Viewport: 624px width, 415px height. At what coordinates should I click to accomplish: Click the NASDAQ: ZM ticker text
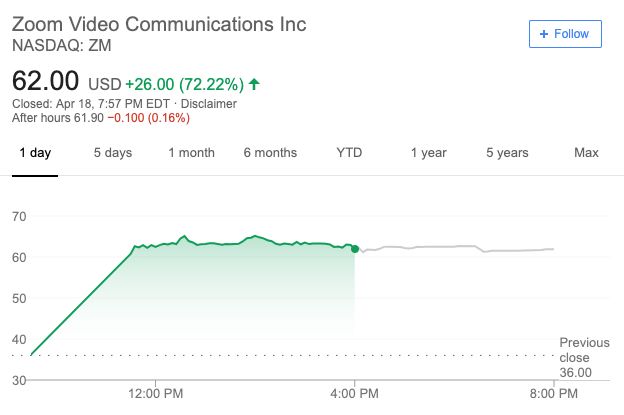point(60,45)
